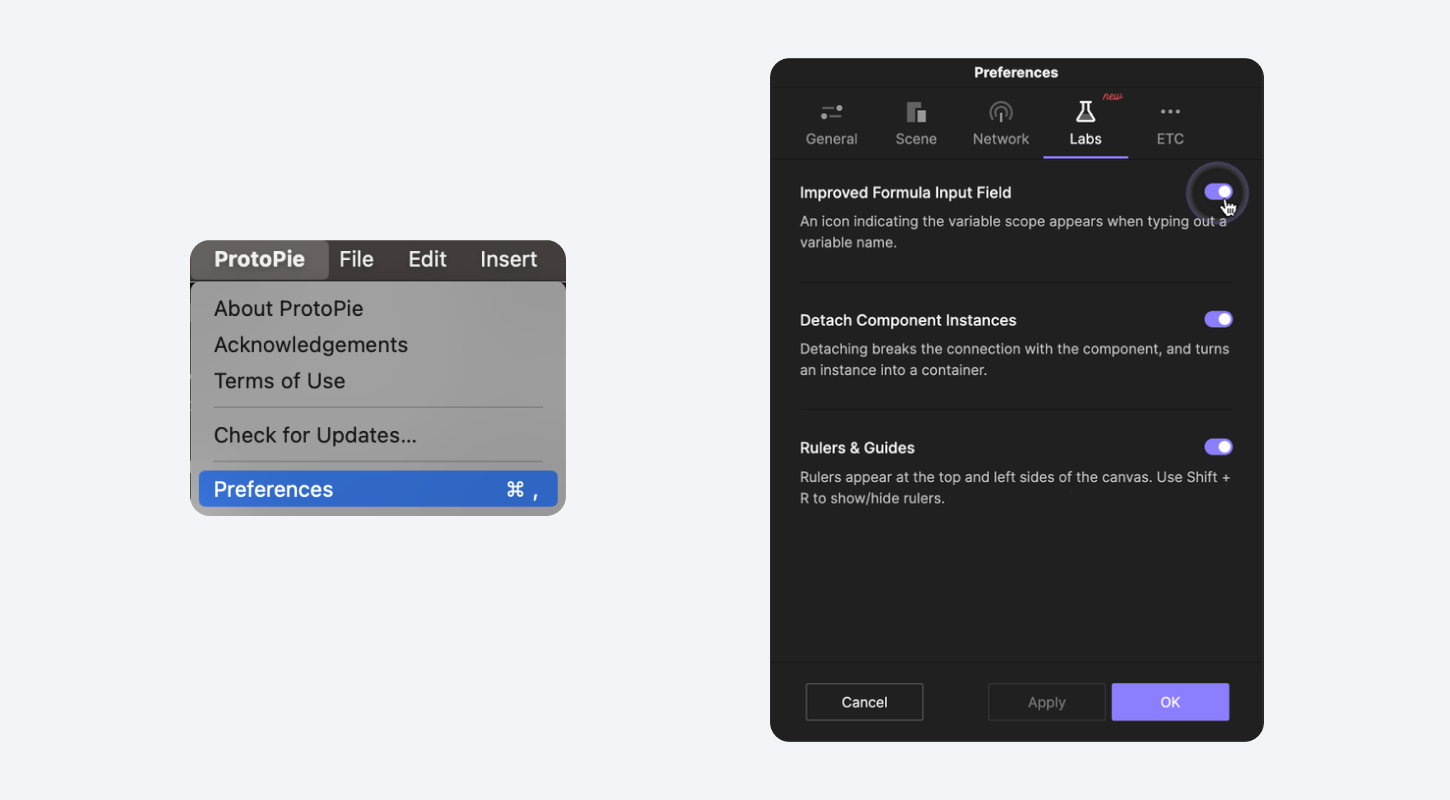Open the ProtoPie menu
The image size is (1450, 800).
[259, 259]
